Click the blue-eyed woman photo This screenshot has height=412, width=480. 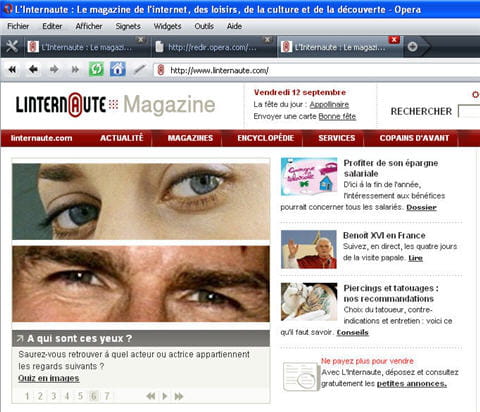click(x=141, y=201)
